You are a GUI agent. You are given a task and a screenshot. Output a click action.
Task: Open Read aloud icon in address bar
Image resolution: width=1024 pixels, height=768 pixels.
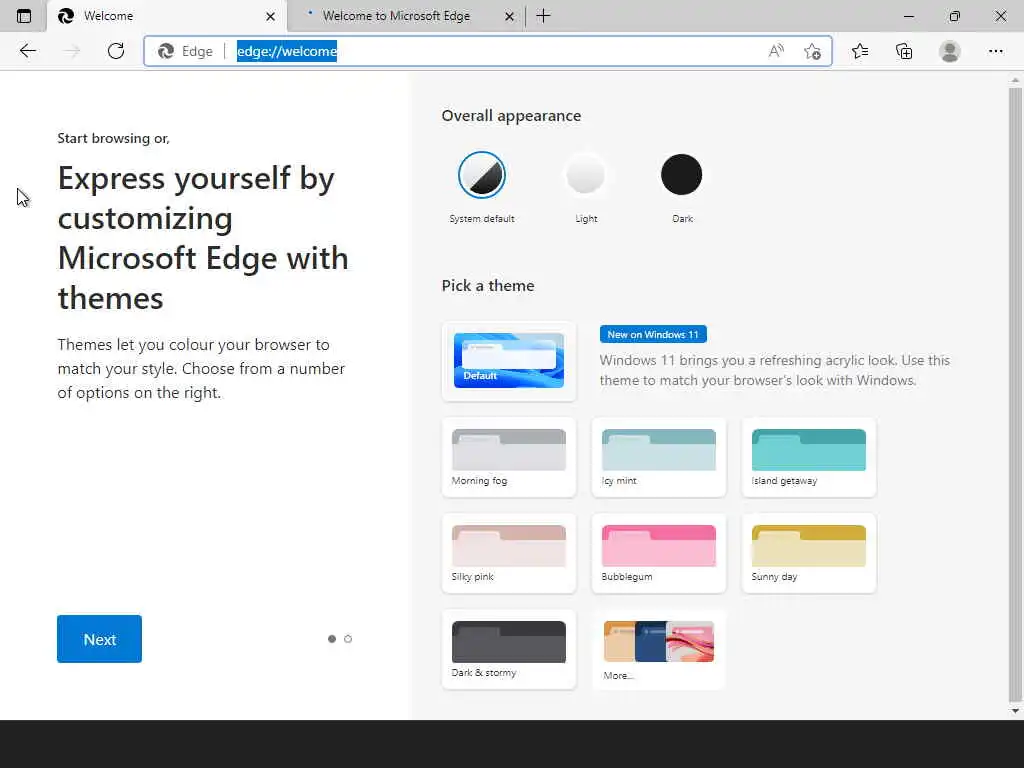[x=776, y=51]
